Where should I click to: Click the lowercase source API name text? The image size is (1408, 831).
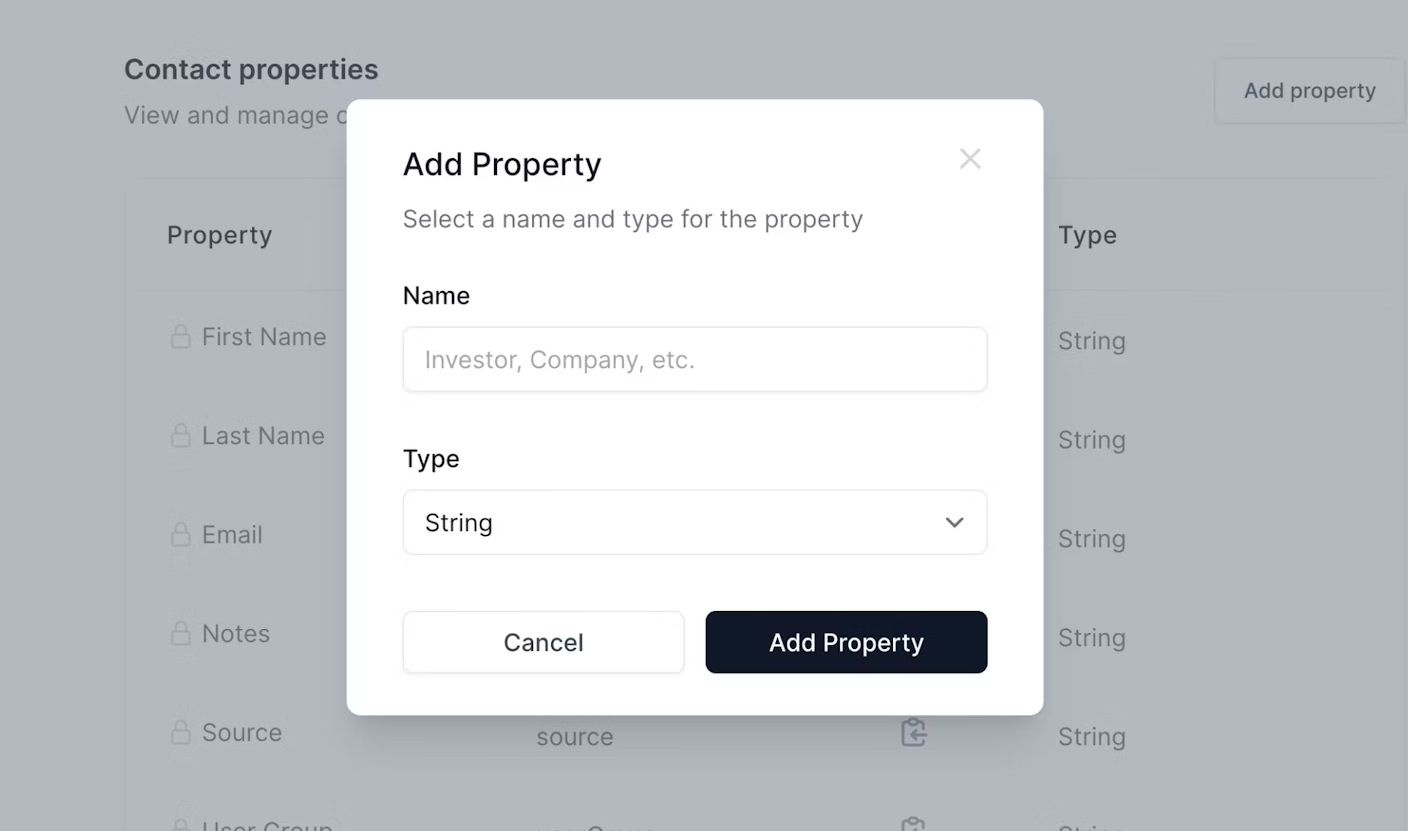(x=574, y=737)
